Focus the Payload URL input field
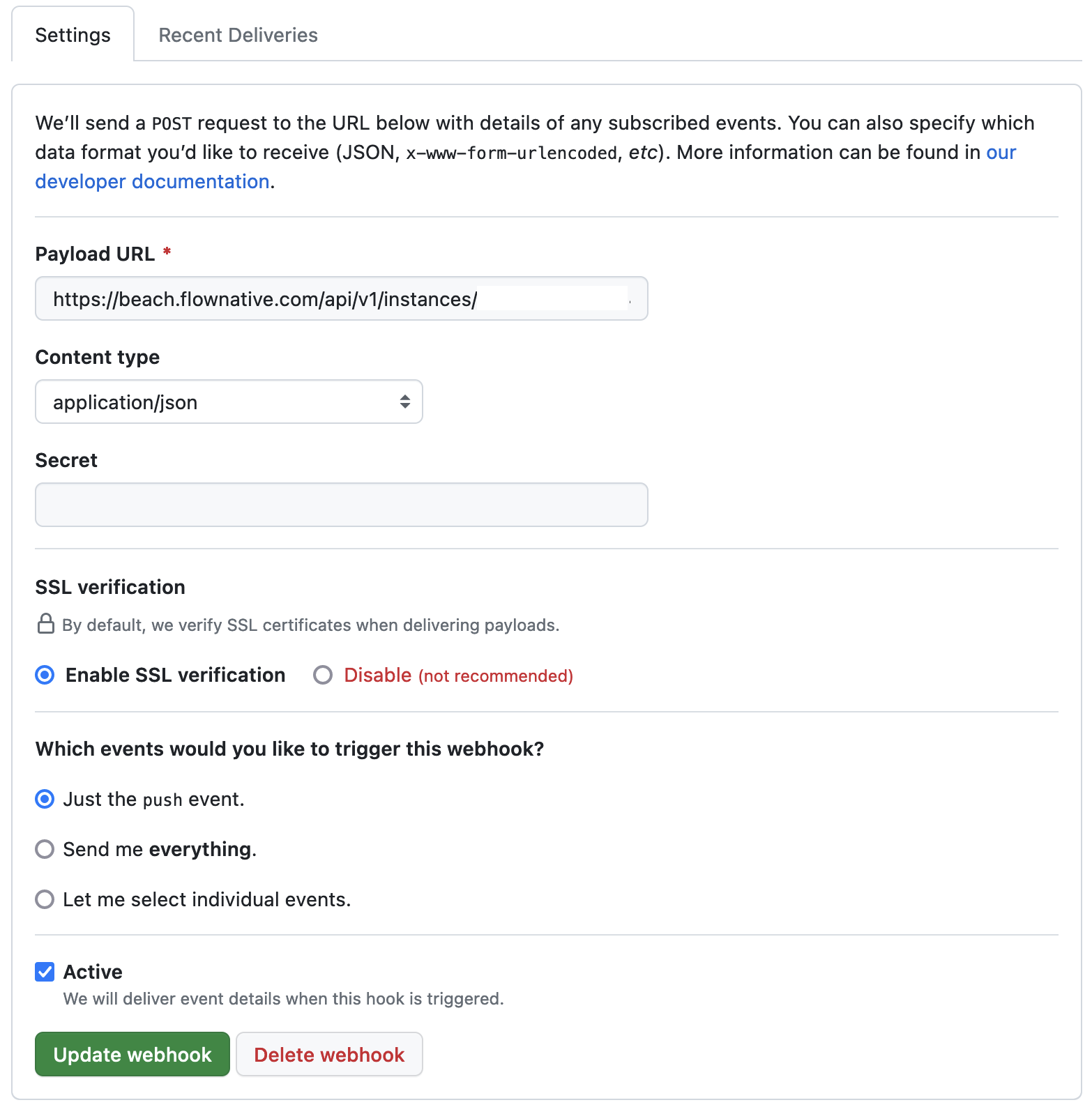Viewport: 1092px width, 1114px height. pyautogui.click(x=341, y=299)
